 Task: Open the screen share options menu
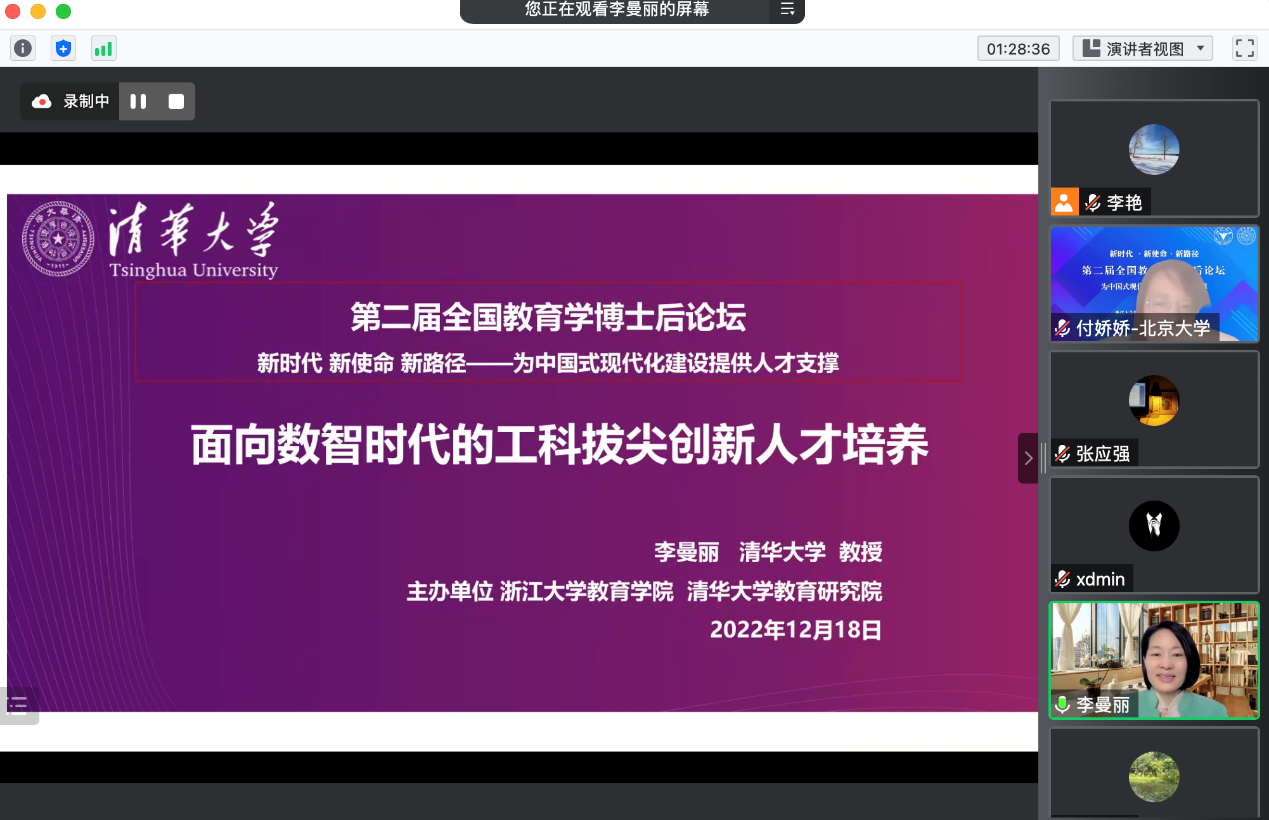click(787, 10)
